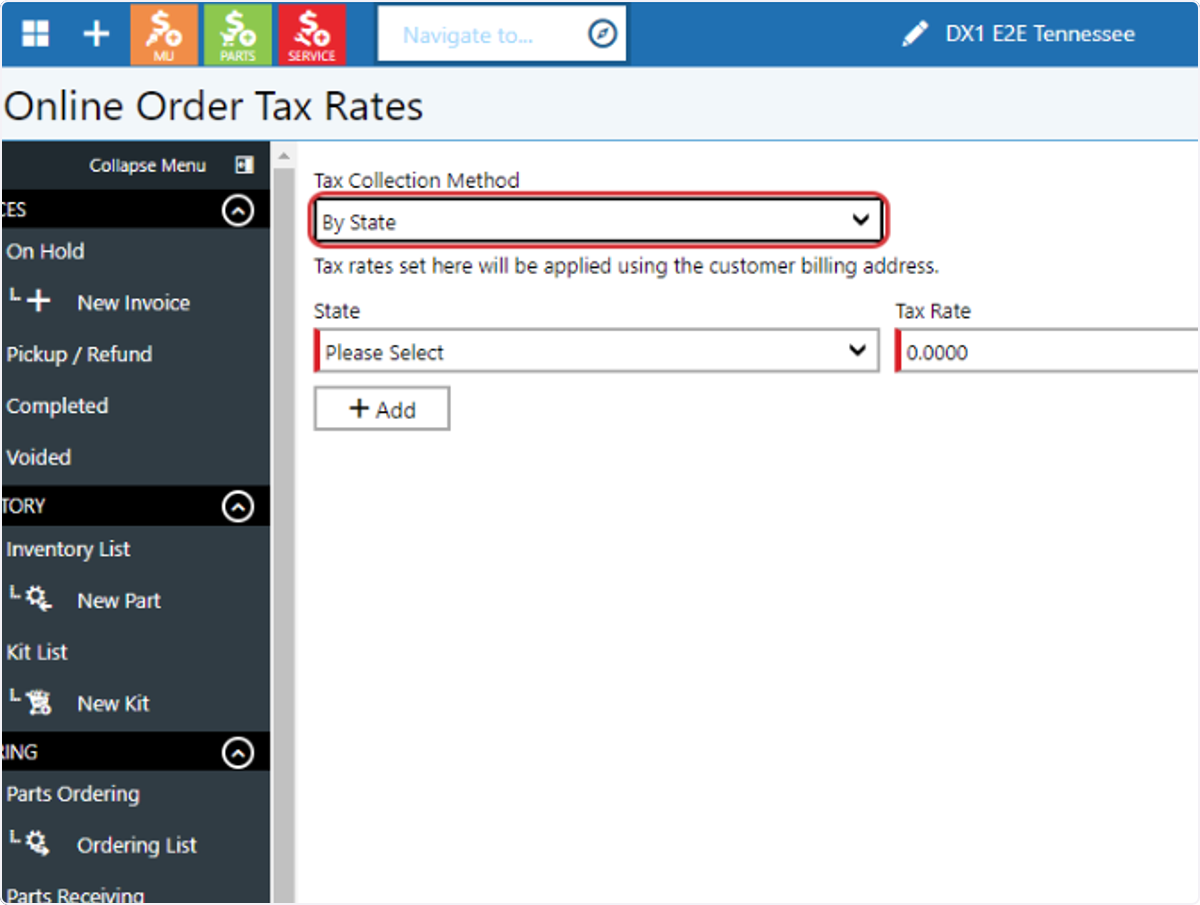
Task: Click the gear icon beside Ordering List
Action: [x=38, y=845]
